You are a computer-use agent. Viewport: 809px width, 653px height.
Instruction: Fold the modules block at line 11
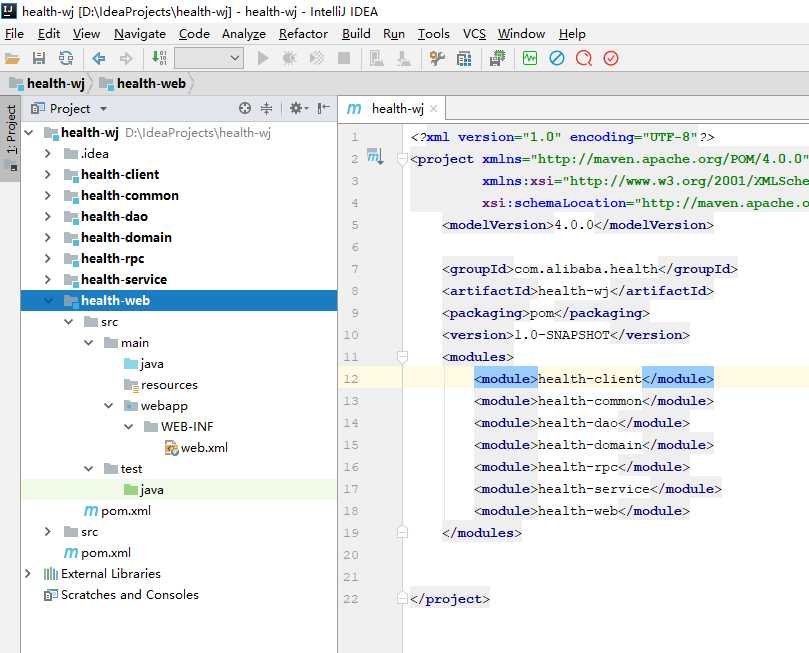[x=402, y=356]
